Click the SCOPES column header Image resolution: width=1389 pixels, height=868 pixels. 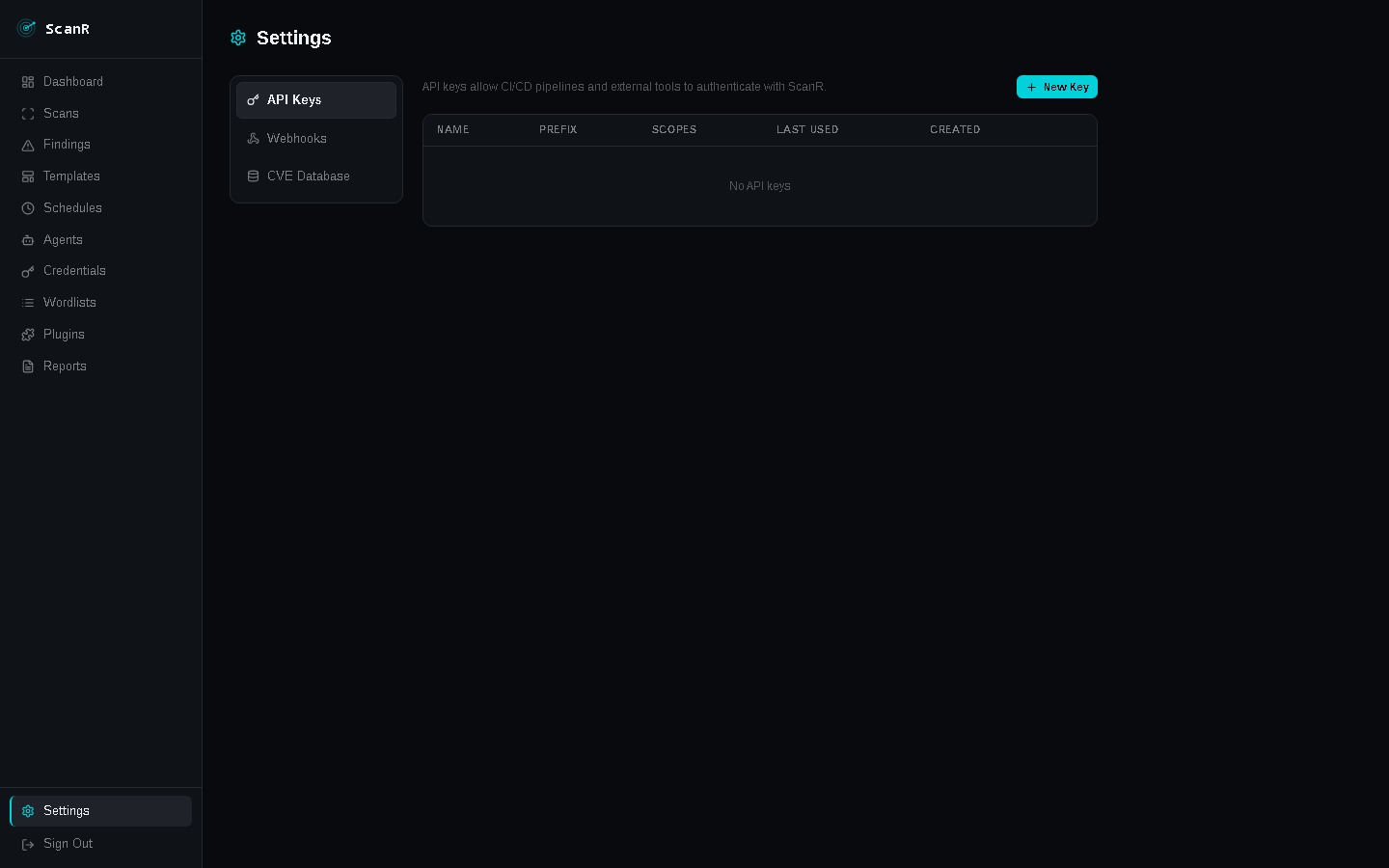tap(674, 129)
